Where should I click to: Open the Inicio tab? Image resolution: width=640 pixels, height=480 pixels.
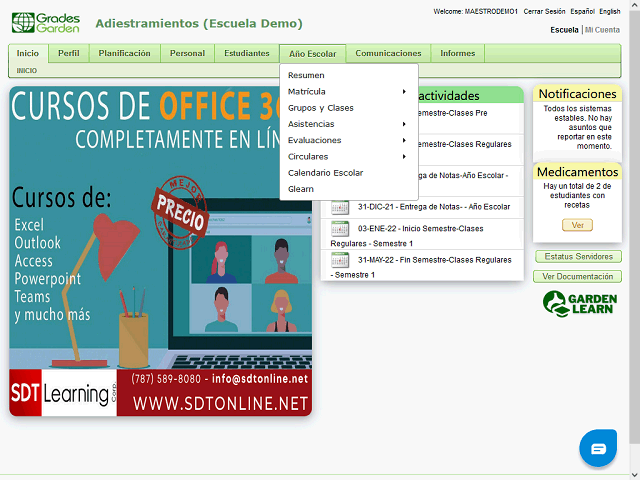(x=28, y=53)
